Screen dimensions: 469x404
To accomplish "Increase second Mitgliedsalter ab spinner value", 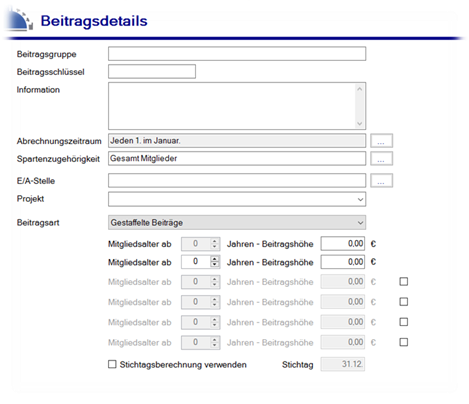I will tap(215, 258).
